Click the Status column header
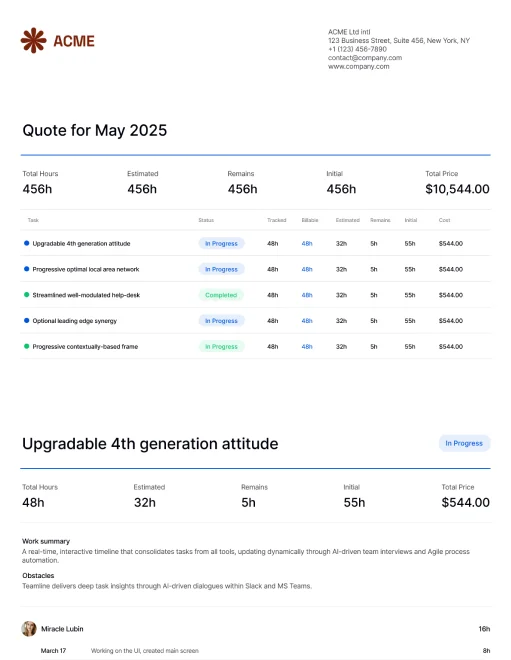The height and width of the screenshot is (660, 511). click(206, 220)
